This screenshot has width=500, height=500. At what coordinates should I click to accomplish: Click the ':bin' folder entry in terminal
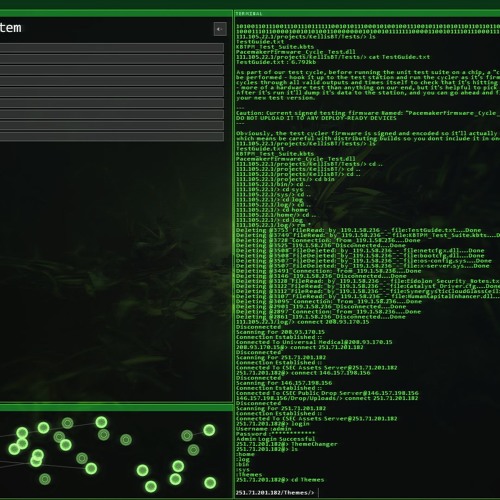243,464
